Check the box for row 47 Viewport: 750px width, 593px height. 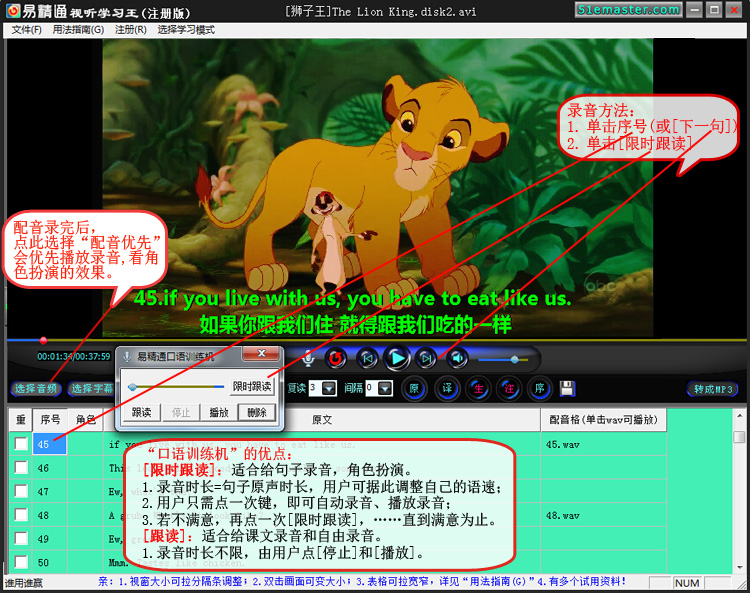pyautogui.click(x=21, y=491)
